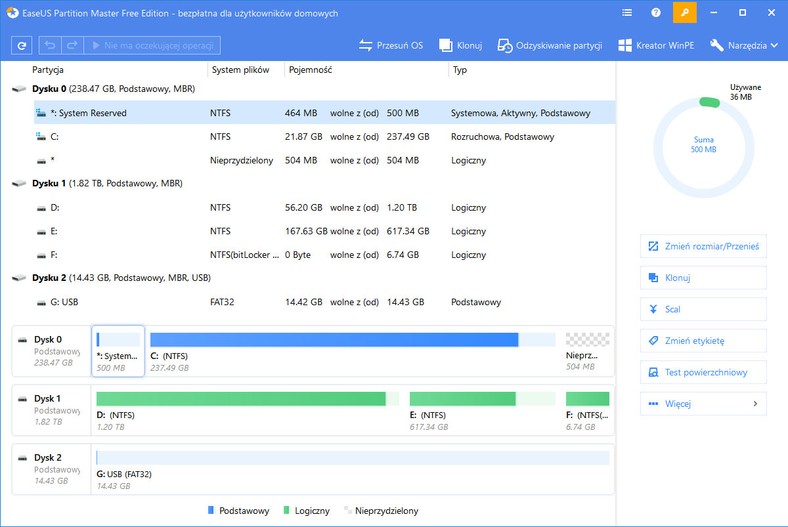This screenshot has height=527, width=788.
Task: Click the Typ column header
Action: pos(460,70)
